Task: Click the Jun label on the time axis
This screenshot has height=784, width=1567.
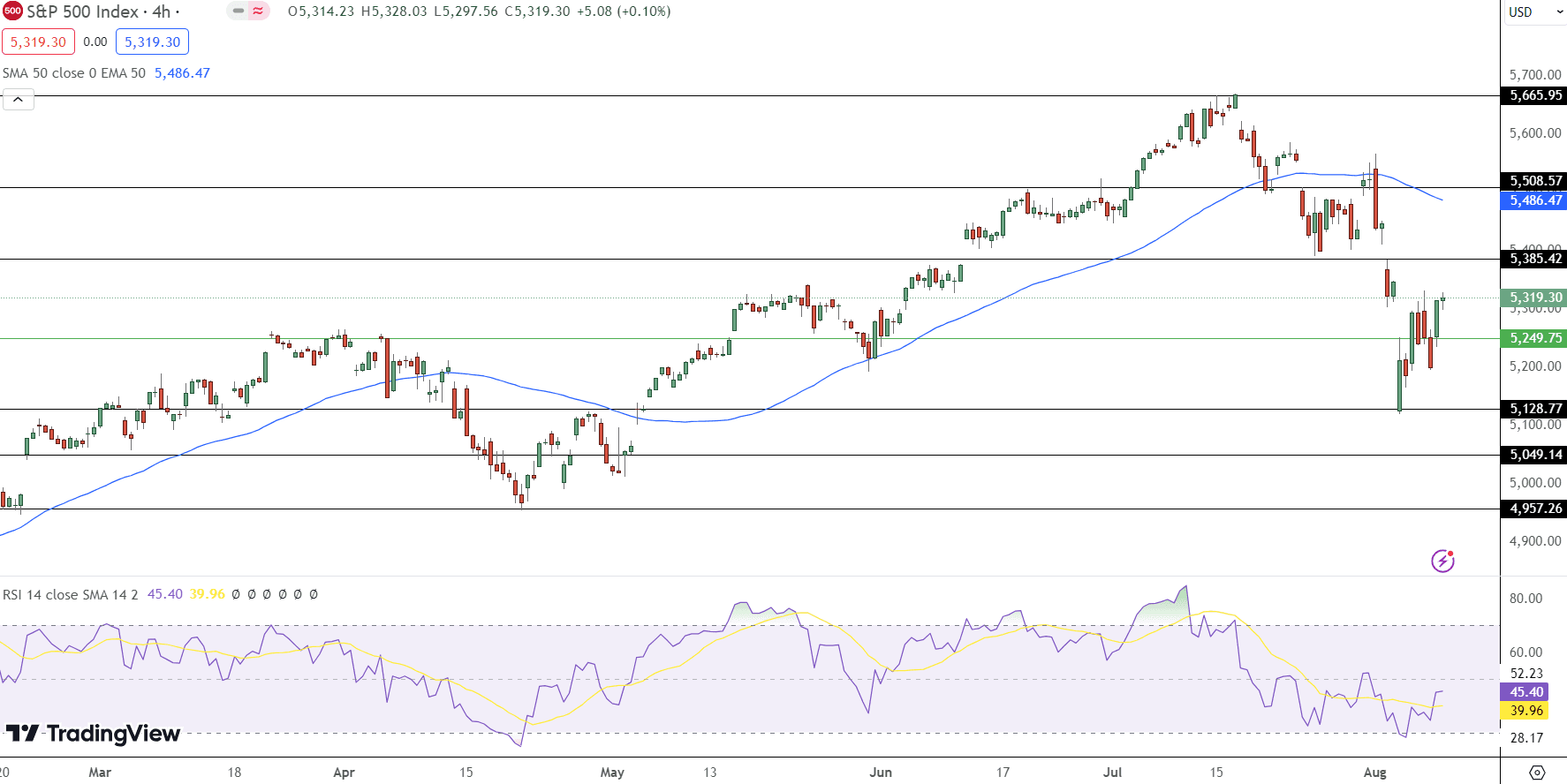Action: (881, 773)
